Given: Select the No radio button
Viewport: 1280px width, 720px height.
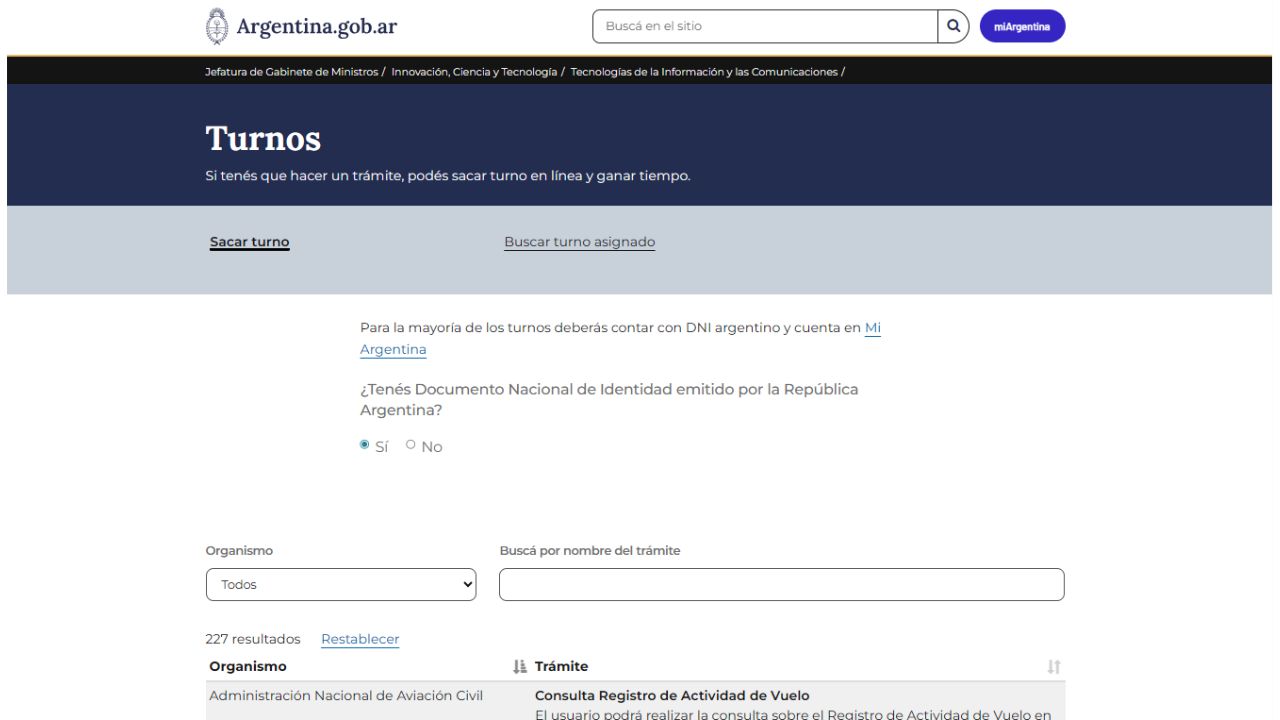Looking at the screenshot, I should pos(411,446).
